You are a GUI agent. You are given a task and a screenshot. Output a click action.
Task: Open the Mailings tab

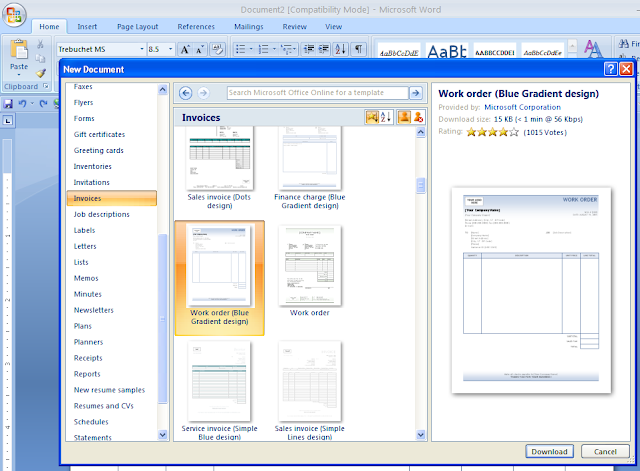tap(249, 27)
